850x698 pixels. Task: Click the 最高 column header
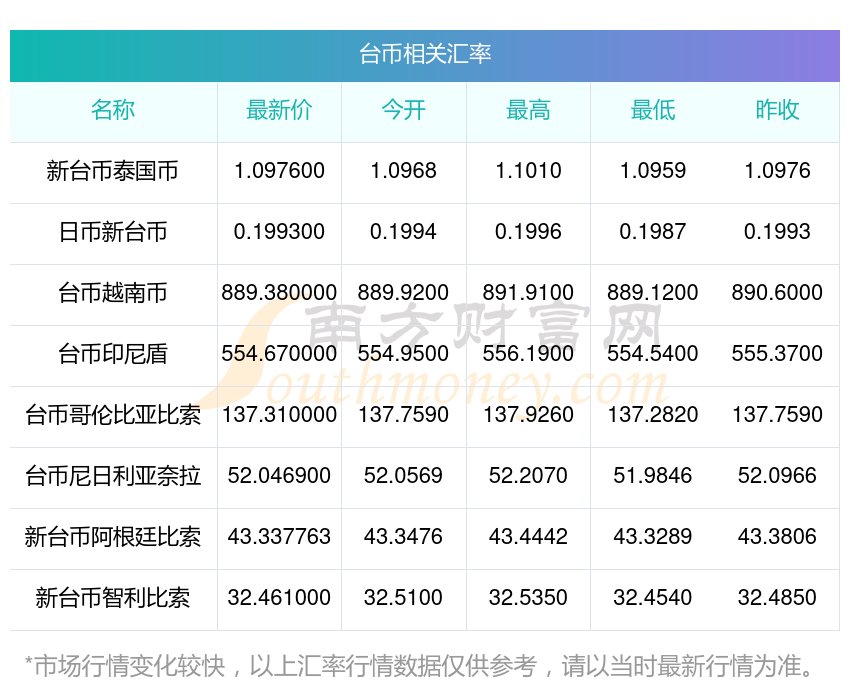pyautogui.click(x=528, y=110)
